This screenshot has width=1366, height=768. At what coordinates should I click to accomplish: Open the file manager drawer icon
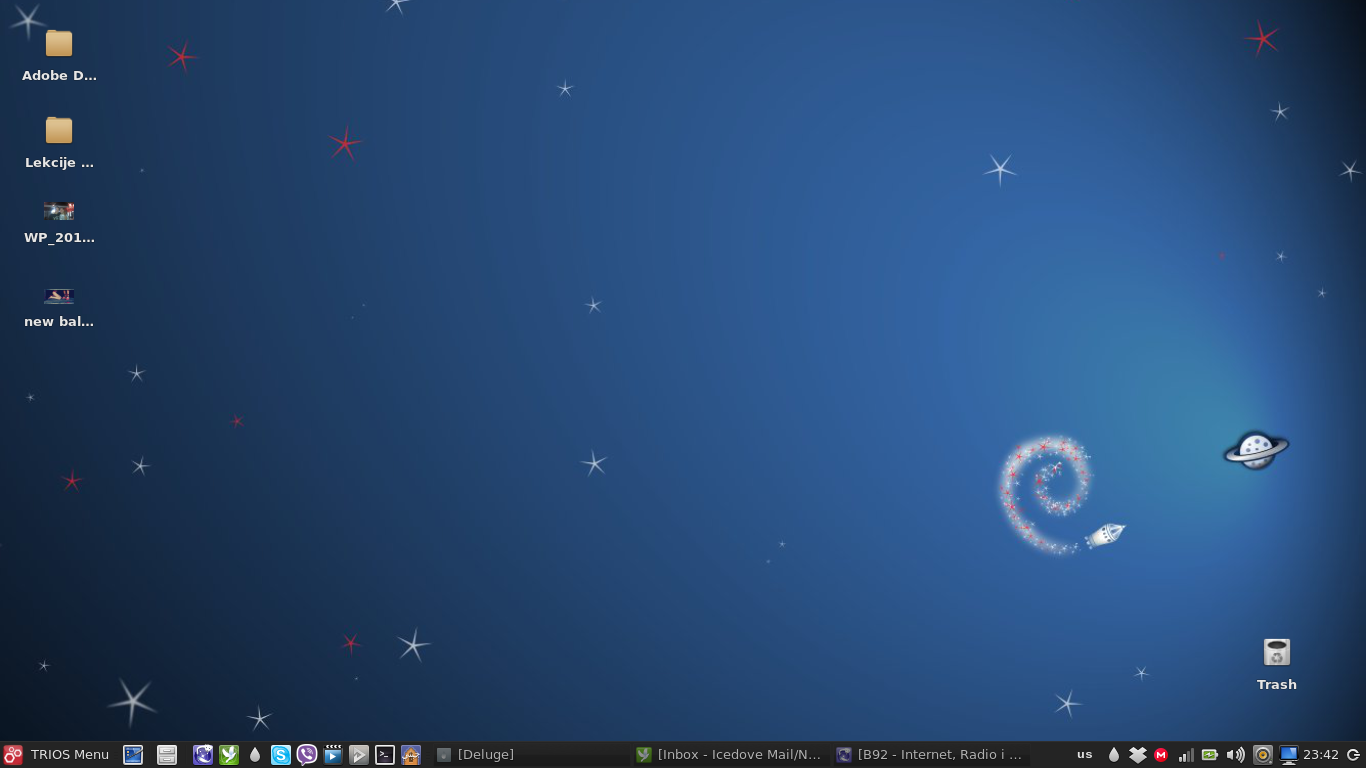[x=167, y=755]
